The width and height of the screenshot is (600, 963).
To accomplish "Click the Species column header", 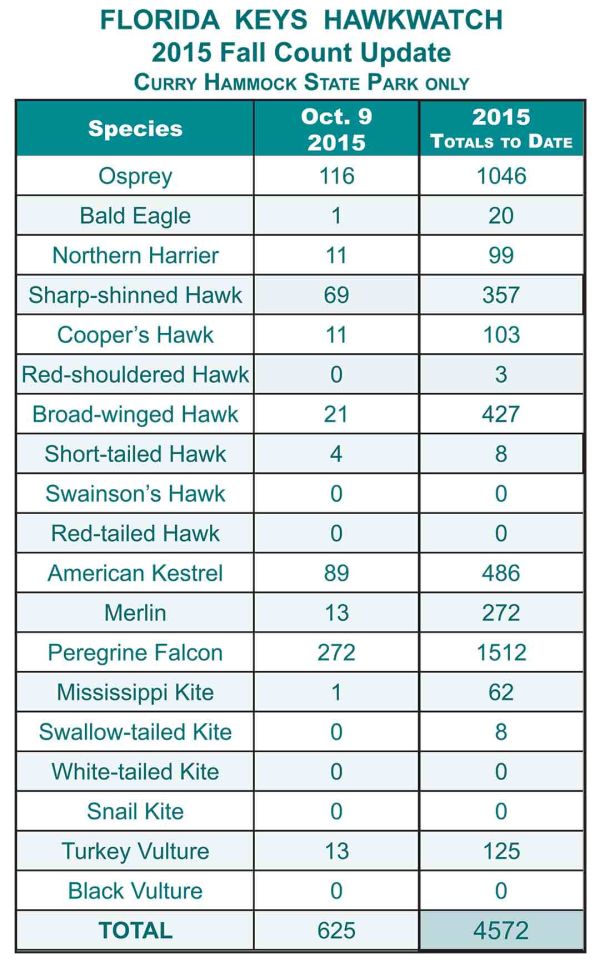I will (135, 128).
